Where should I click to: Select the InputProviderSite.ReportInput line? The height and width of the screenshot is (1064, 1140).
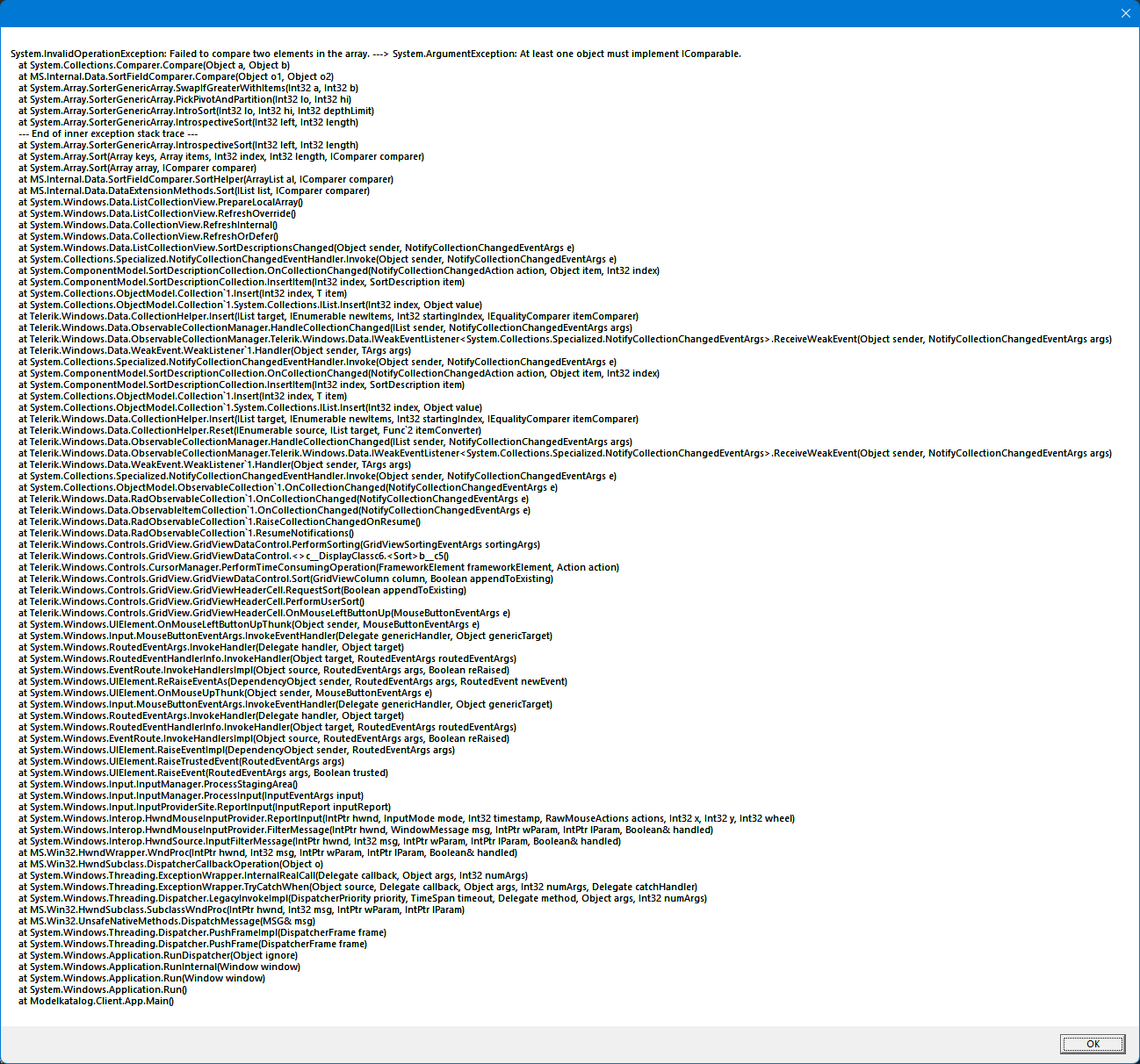[206, 807]
